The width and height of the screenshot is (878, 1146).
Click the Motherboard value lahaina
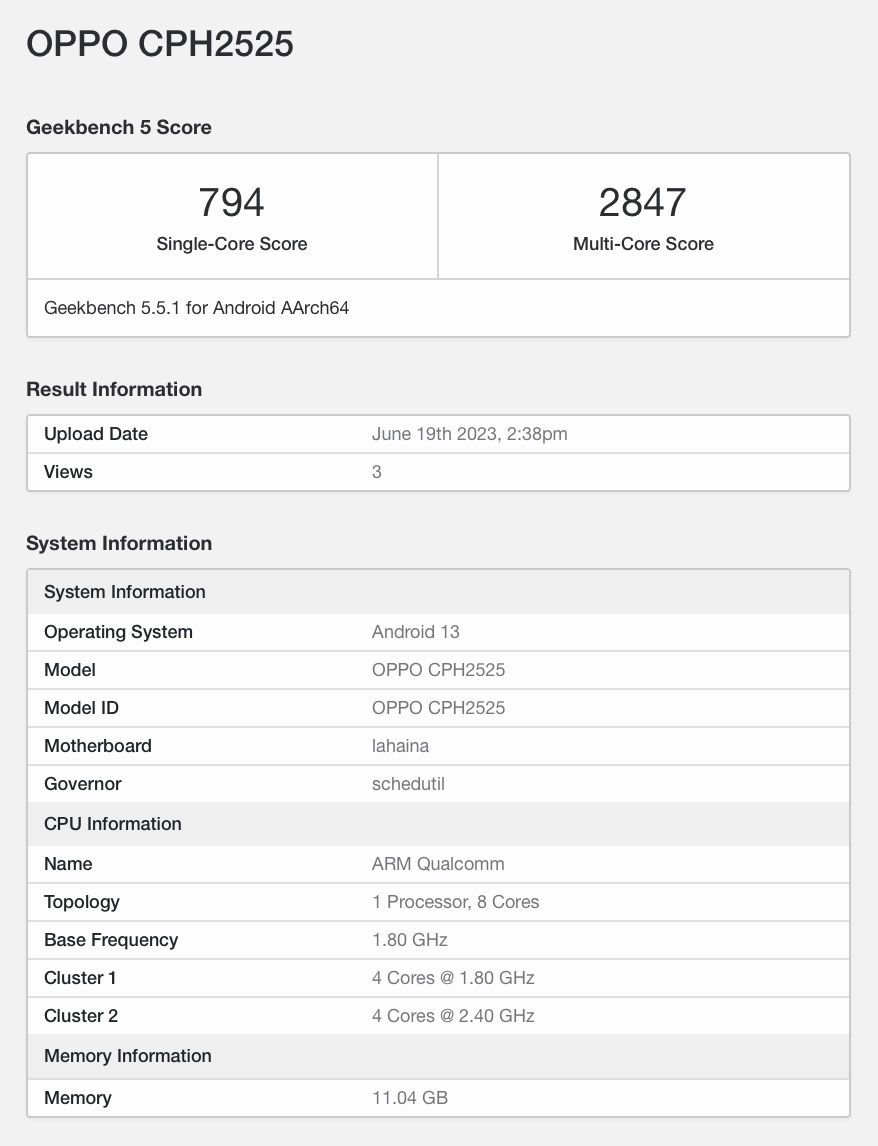(400, 745)
